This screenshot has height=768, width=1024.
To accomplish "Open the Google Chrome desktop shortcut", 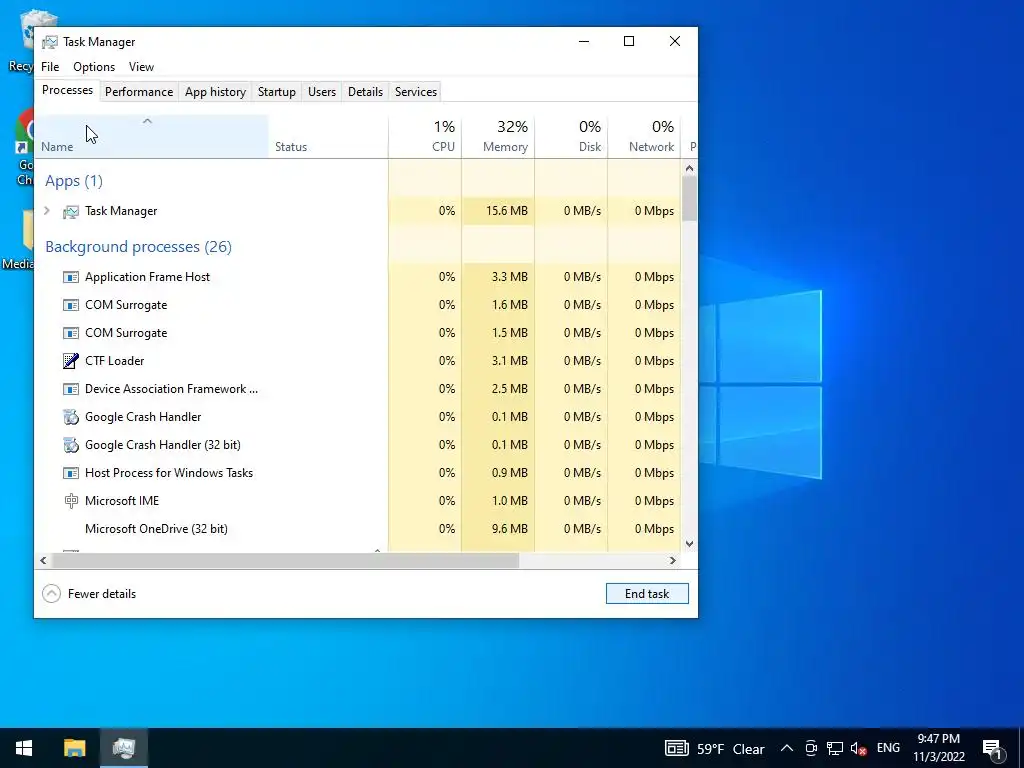I will tap(24, 148).
